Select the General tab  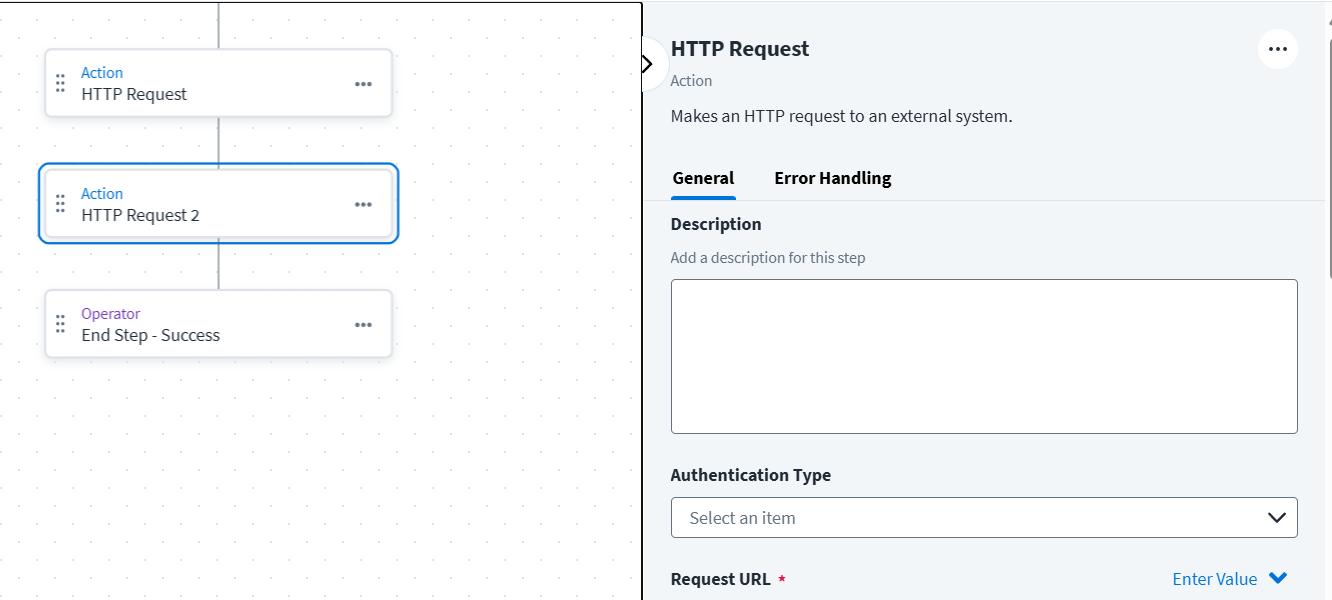coord(703,178)
